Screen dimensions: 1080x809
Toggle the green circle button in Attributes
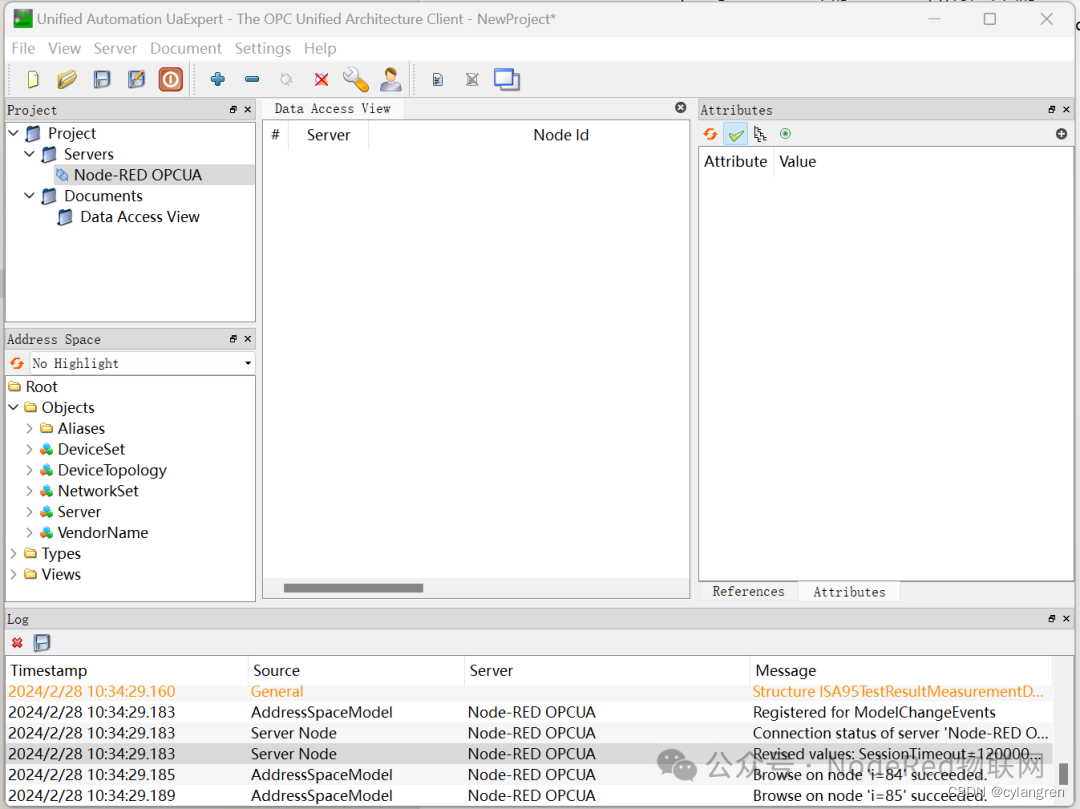point(785,134)
